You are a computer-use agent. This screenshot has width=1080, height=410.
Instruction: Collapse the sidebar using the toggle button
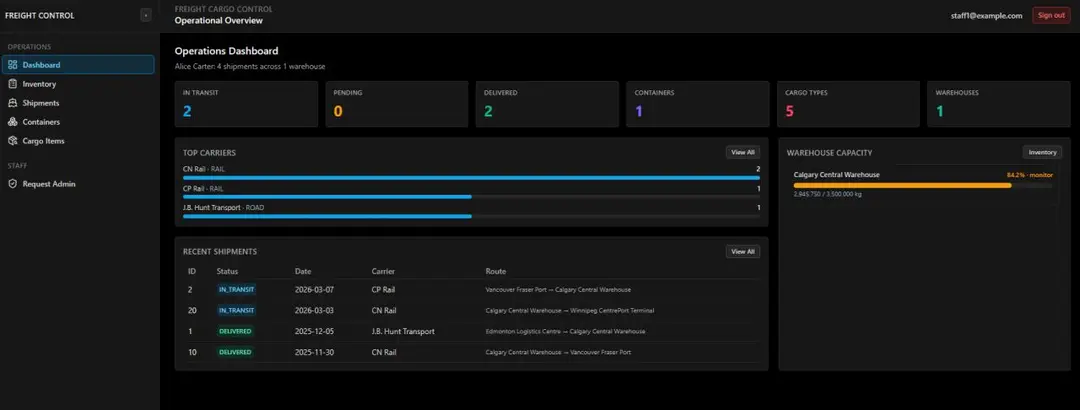(145, 15)
